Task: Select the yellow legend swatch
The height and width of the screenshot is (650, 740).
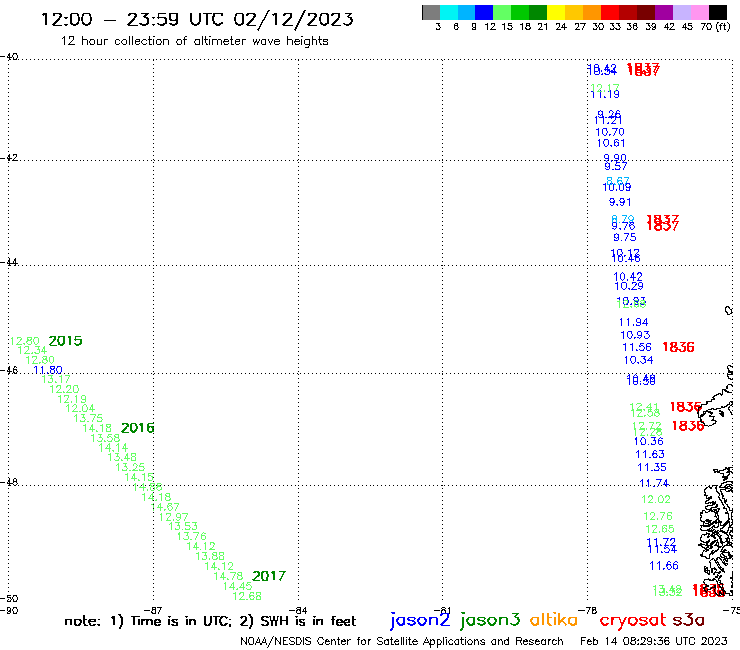Action: click(x=556, y=12)
